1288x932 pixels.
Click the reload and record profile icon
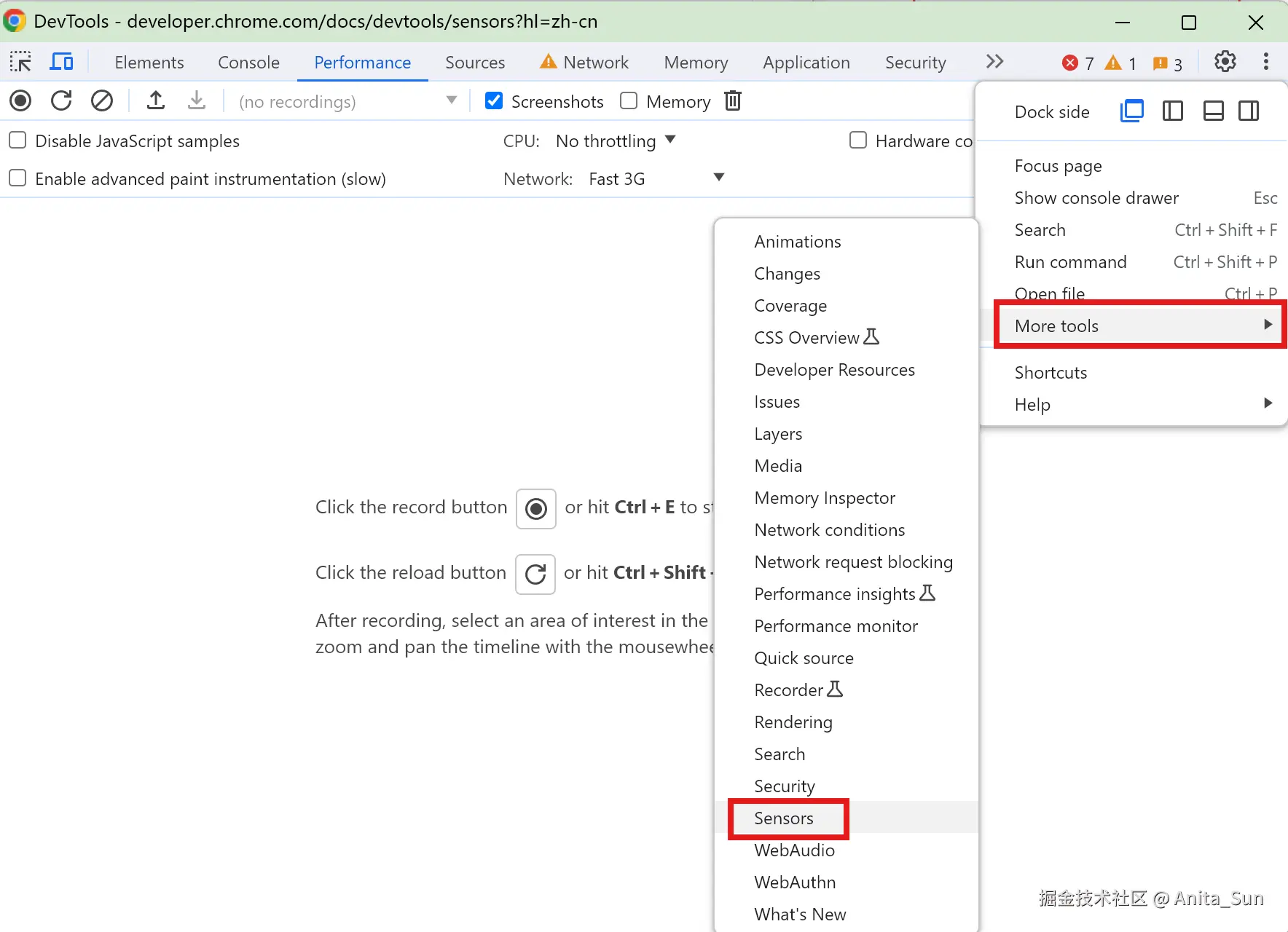[61, 100]
